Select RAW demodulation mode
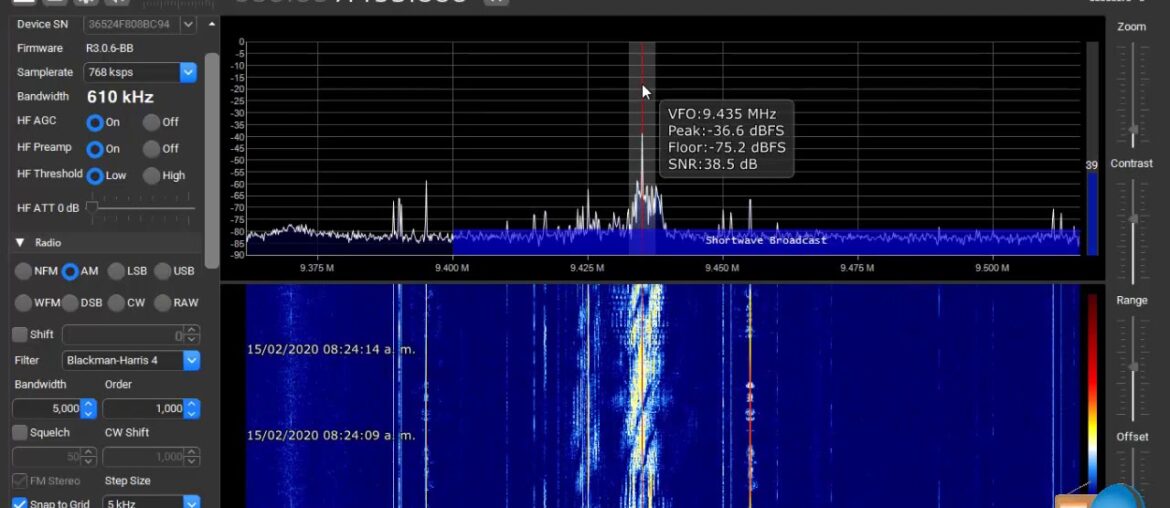 pos(163,303)
